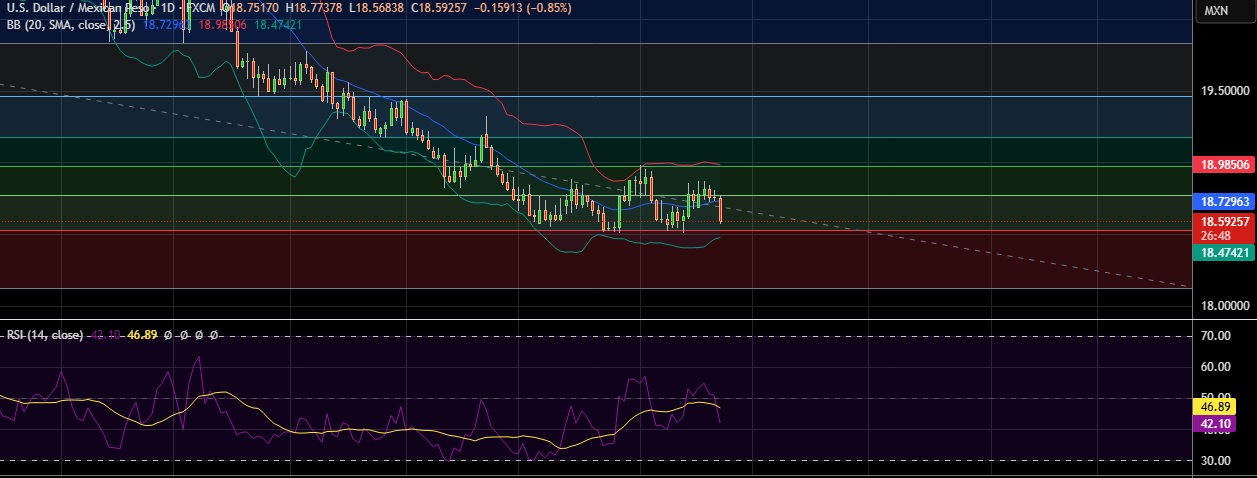Click the 18.00000 price scale mark
Screen dimensions: 1257x478
(1224, 306)
